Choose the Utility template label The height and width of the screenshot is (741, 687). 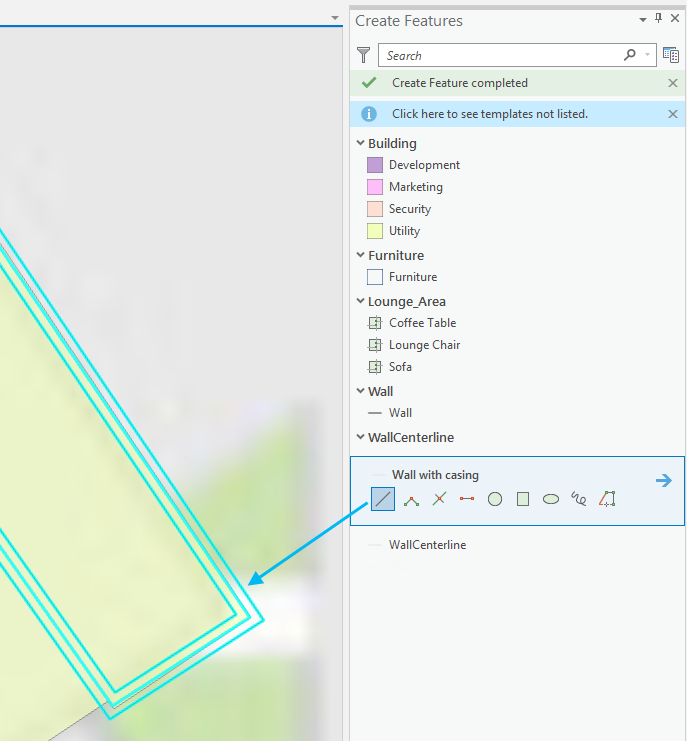point(404,231)
